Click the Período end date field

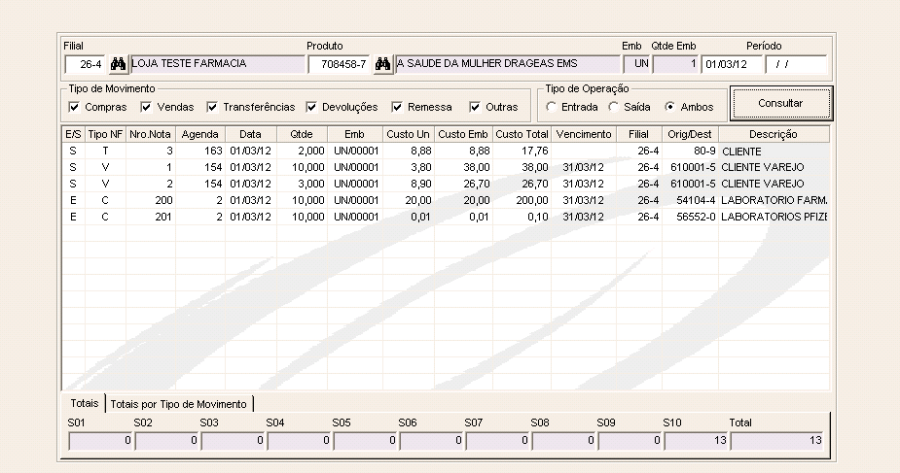797,65
